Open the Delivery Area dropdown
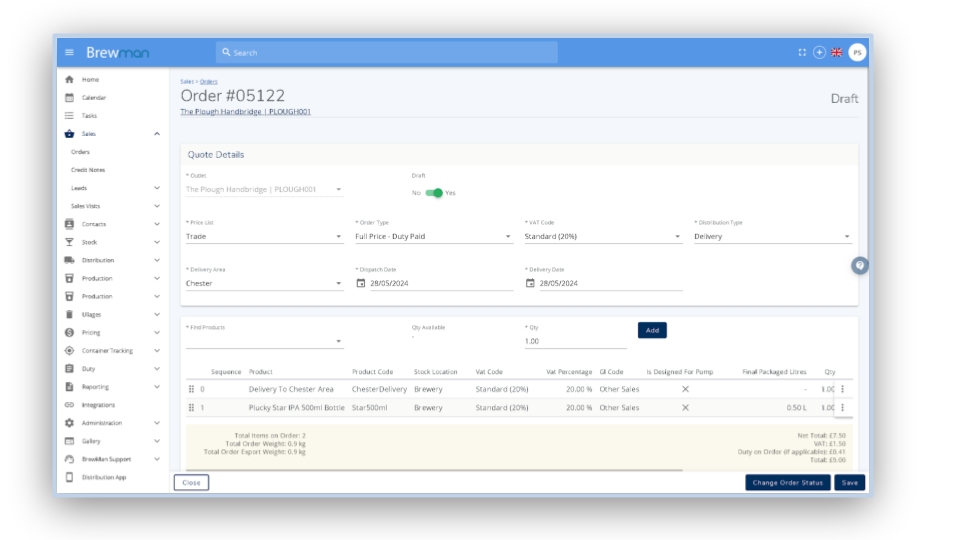 pyautogui.click(x=264, y=283)
